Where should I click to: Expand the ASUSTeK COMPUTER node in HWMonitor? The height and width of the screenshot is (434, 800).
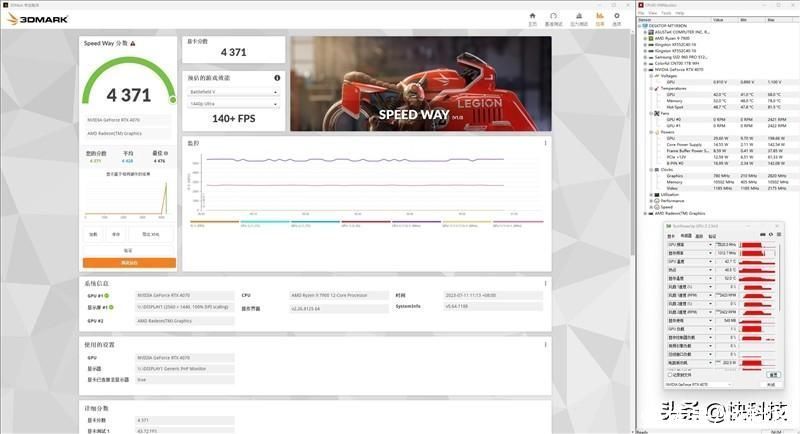point(645,32)
